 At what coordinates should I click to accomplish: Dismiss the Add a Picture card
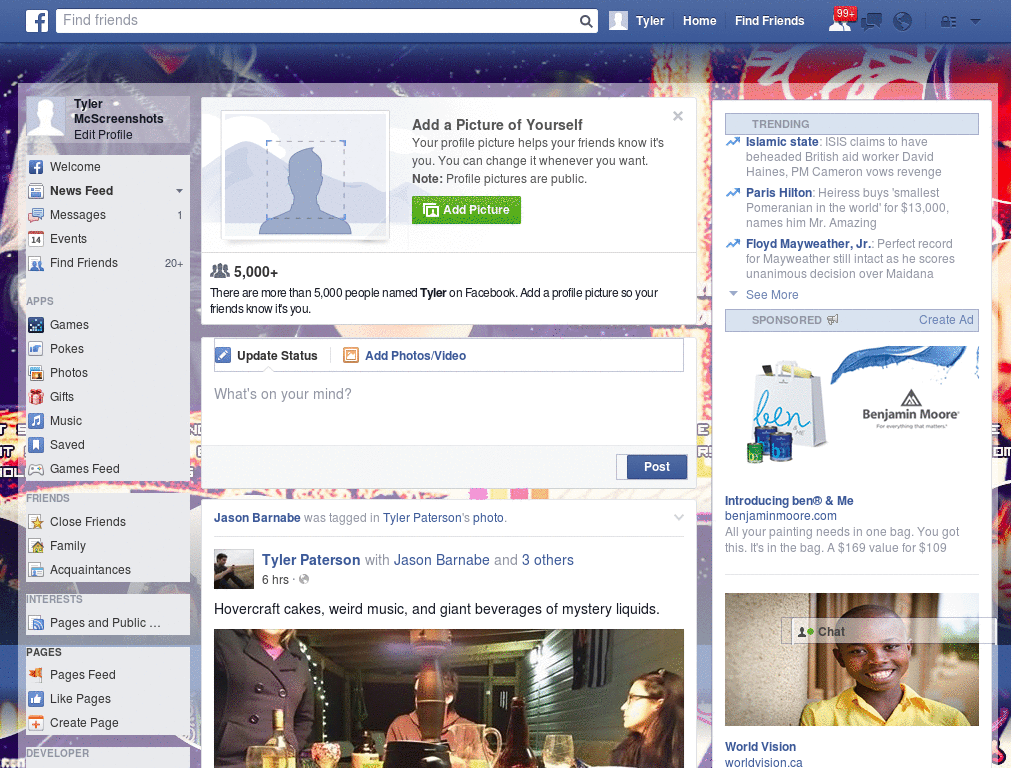pyautogui.click(x=678, y=116)
